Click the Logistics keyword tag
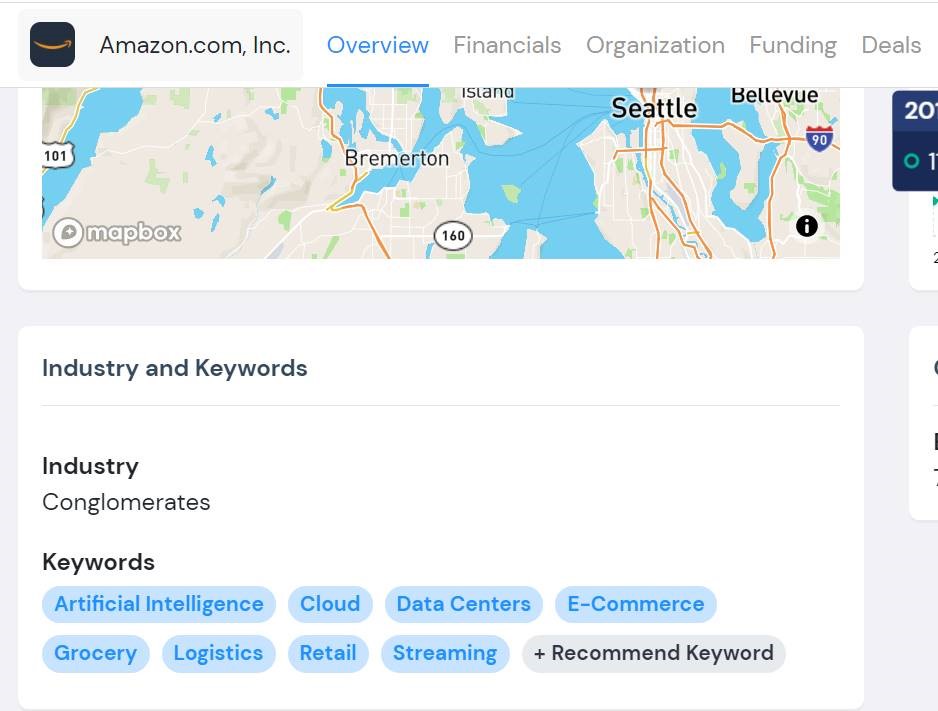The width and height of the screenshot is (938, 711). click(218, 653)
